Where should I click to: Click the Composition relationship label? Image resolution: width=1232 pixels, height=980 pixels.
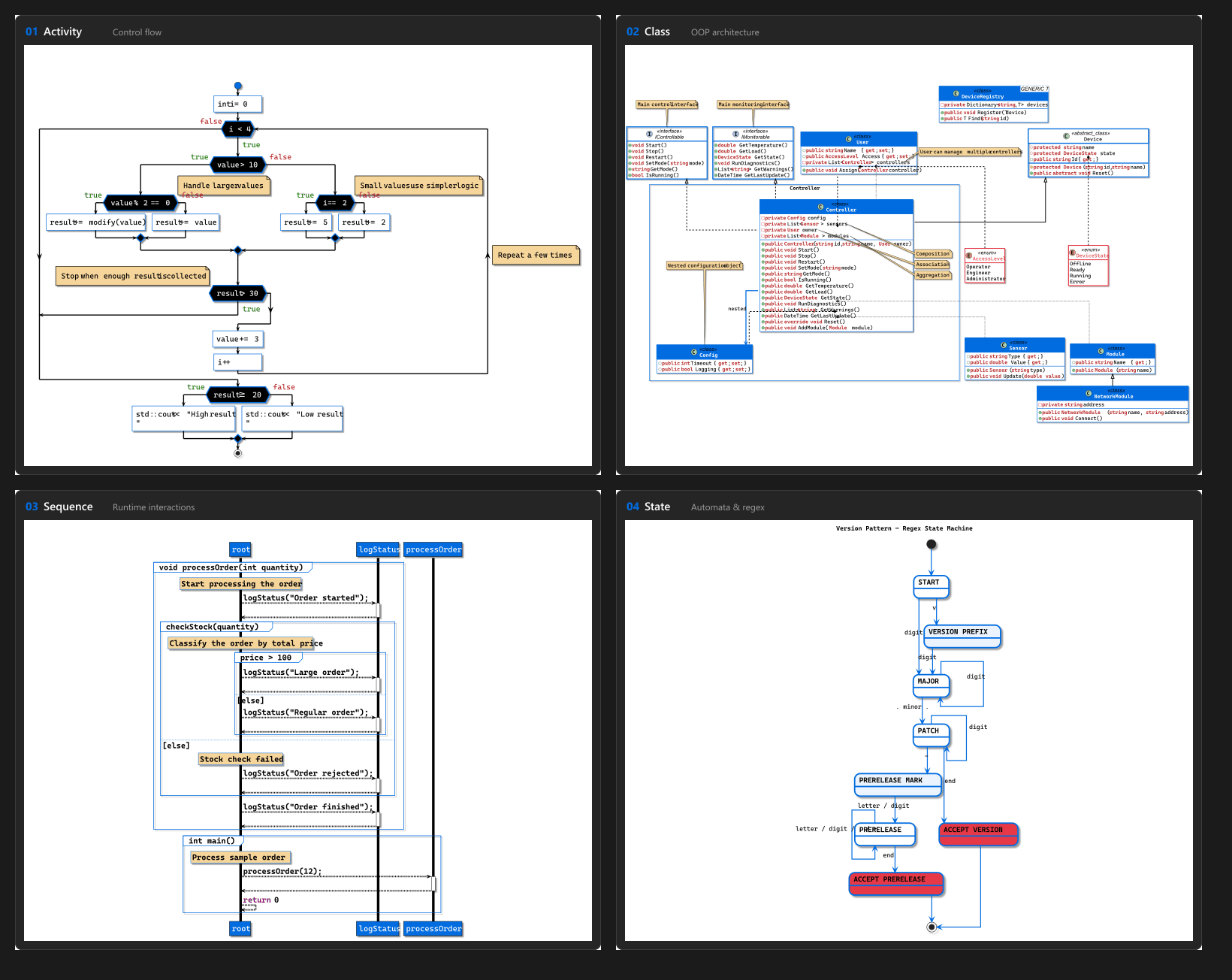click(933, 254)
